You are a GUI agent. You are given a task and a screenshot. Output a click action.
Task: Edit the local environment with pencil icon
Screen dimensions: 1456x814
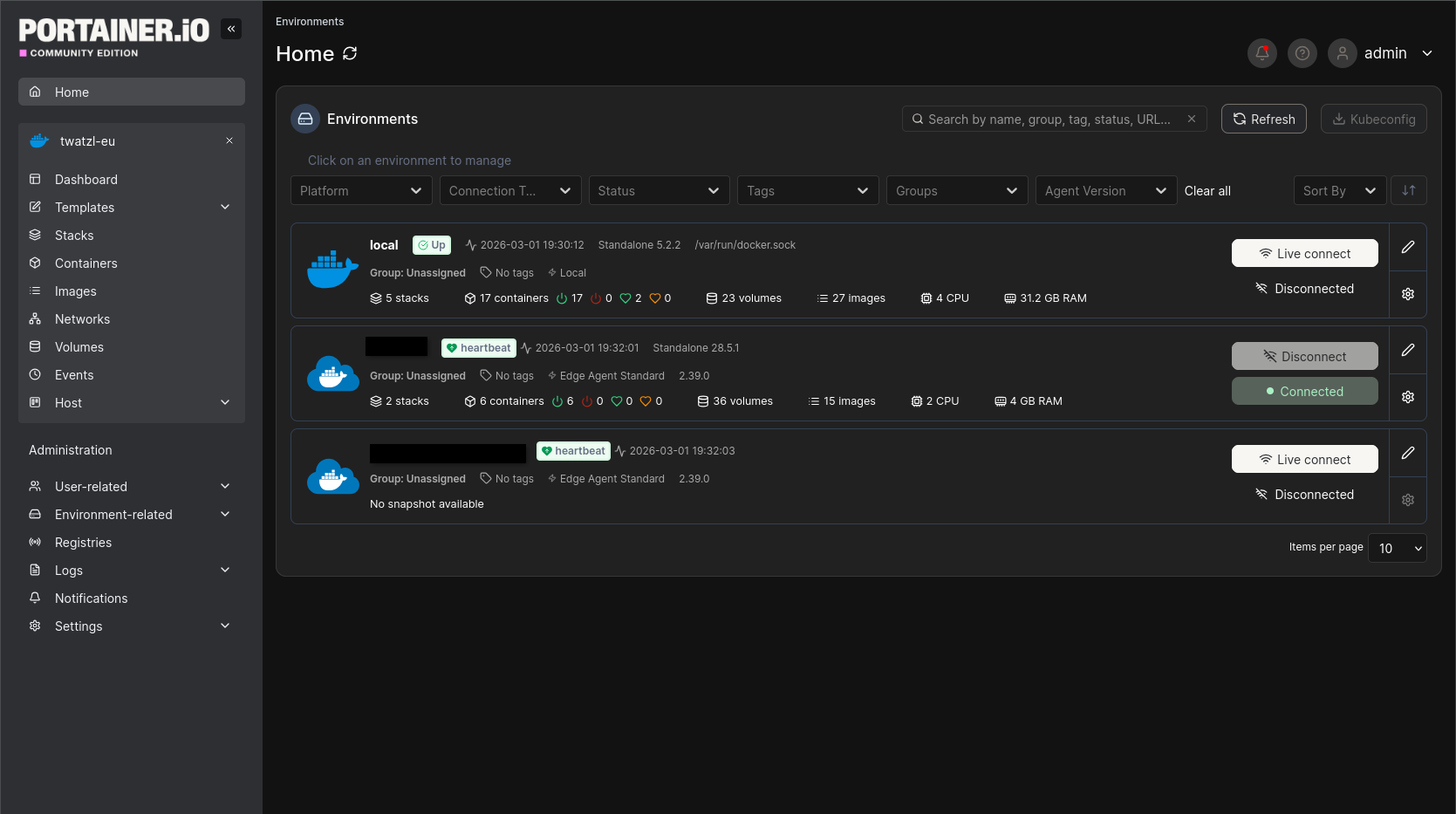click(1407, 247)
